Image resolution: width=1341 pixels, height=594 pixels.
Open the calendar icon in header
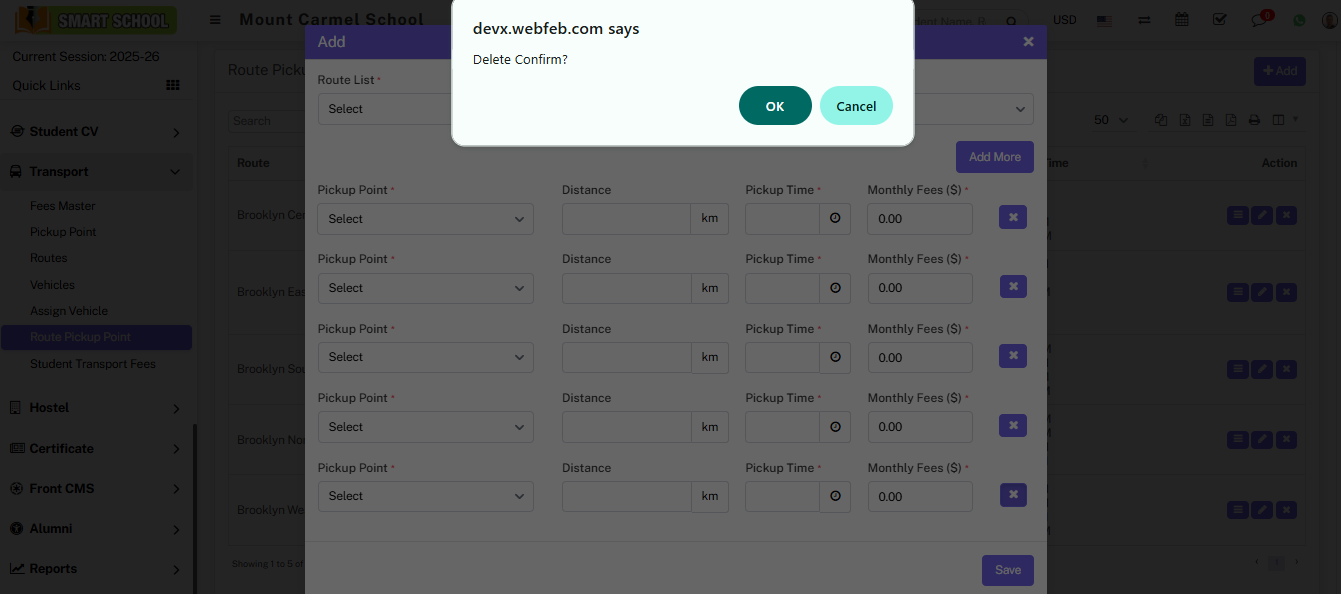[x=1182, y=20]
